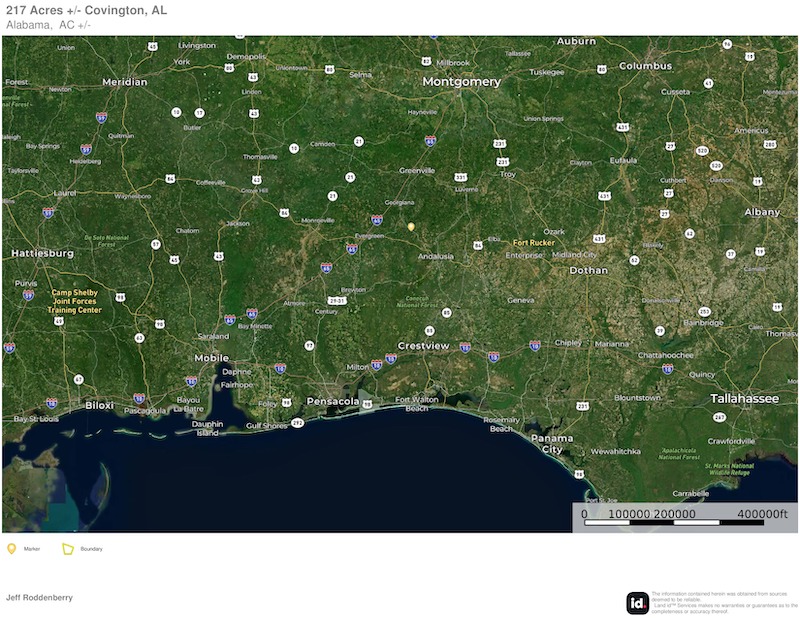Click the Andalusia town label
The height and width of the screenshot is (618, 800).
(435, 256)
